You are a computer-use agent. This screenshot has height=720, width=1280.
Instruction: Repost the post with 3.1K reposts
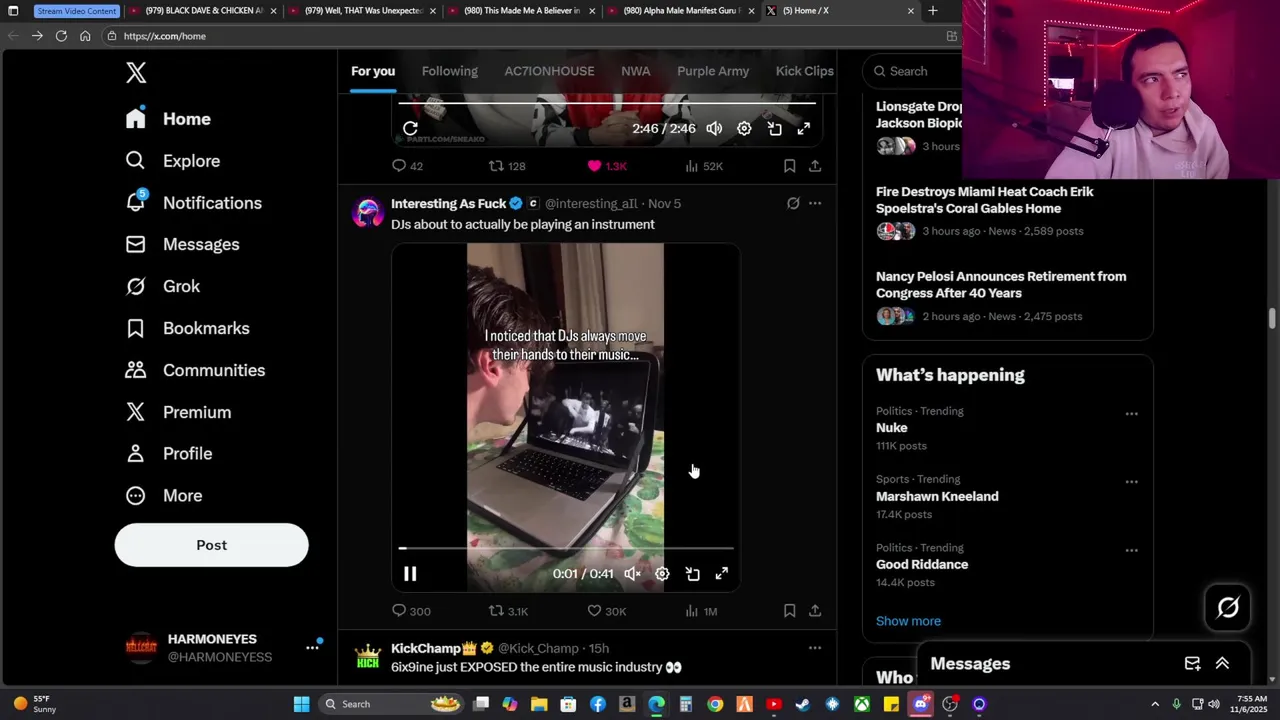tap(508, 611)
